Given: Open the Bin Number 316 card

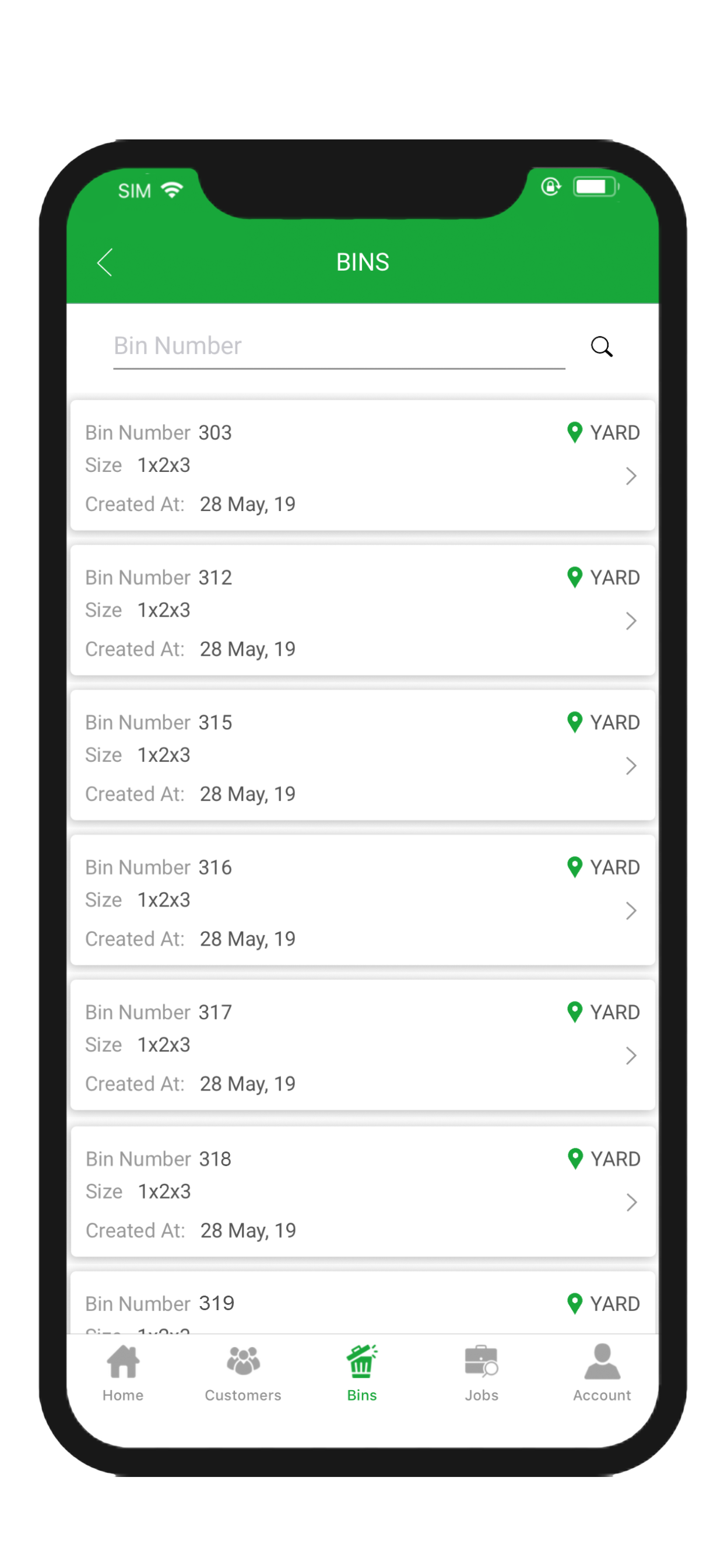Looking at the screenshot, I should (363, 900).
